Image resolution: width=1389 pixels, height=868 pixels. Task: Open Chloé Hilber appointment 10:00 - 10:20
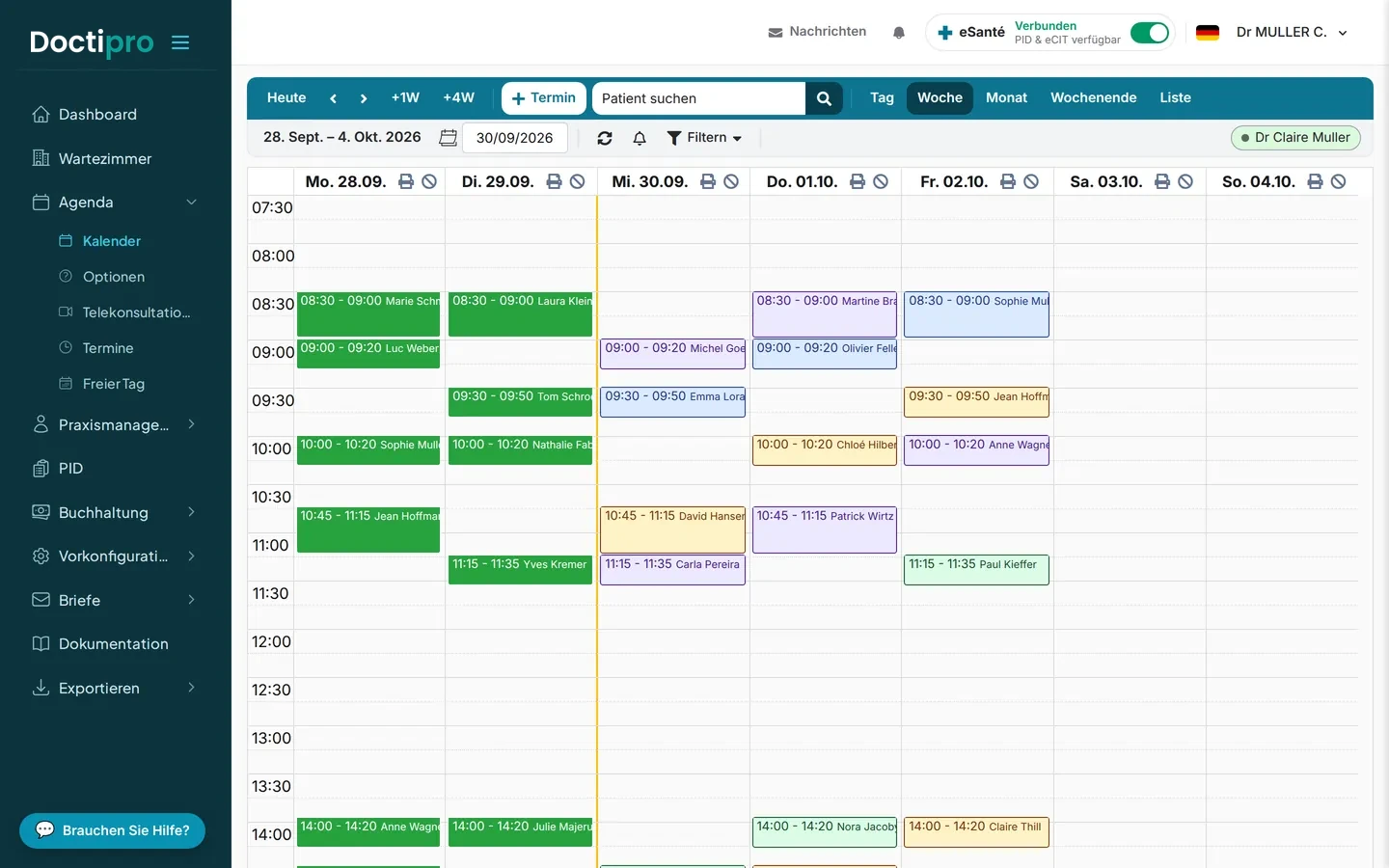825,450
